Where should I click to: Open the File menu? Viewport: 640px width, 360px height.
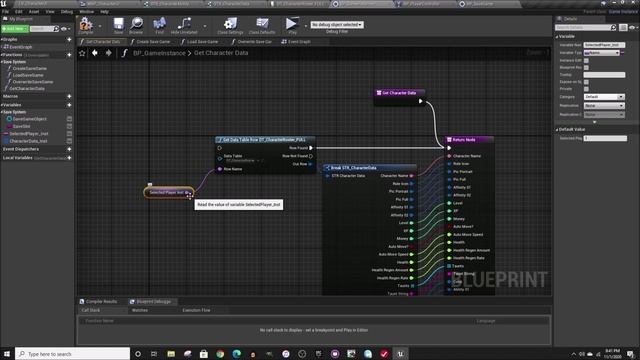tap(5, 12)
